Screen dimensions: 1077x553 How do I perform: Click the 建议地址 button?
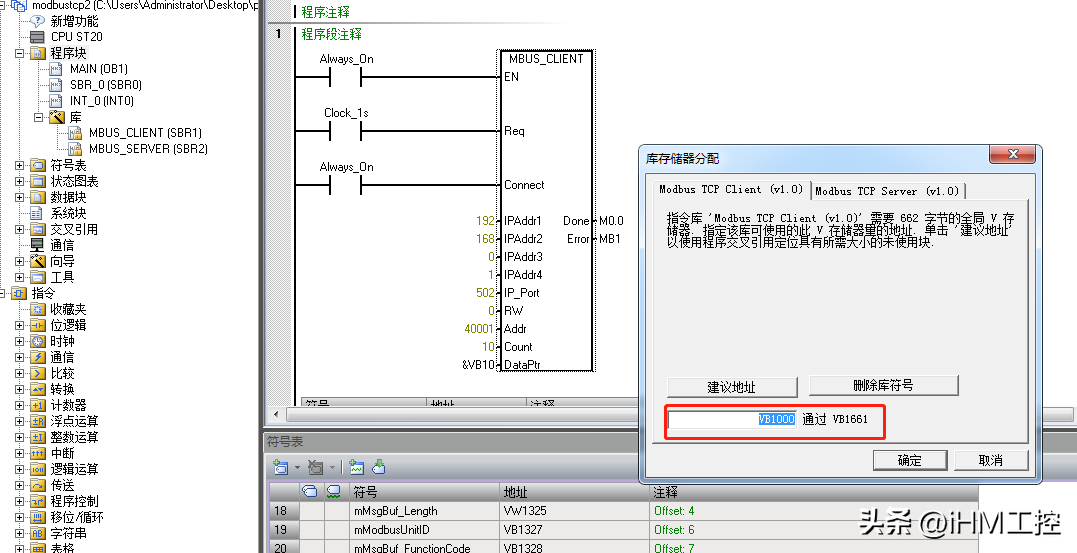pos(732,387)
